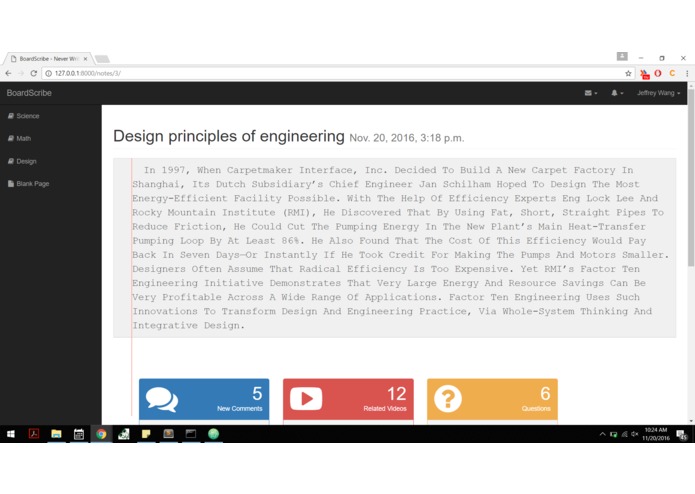Open the 5 New Comments count
Screen dimensions: 695x494
pos(257,393)
